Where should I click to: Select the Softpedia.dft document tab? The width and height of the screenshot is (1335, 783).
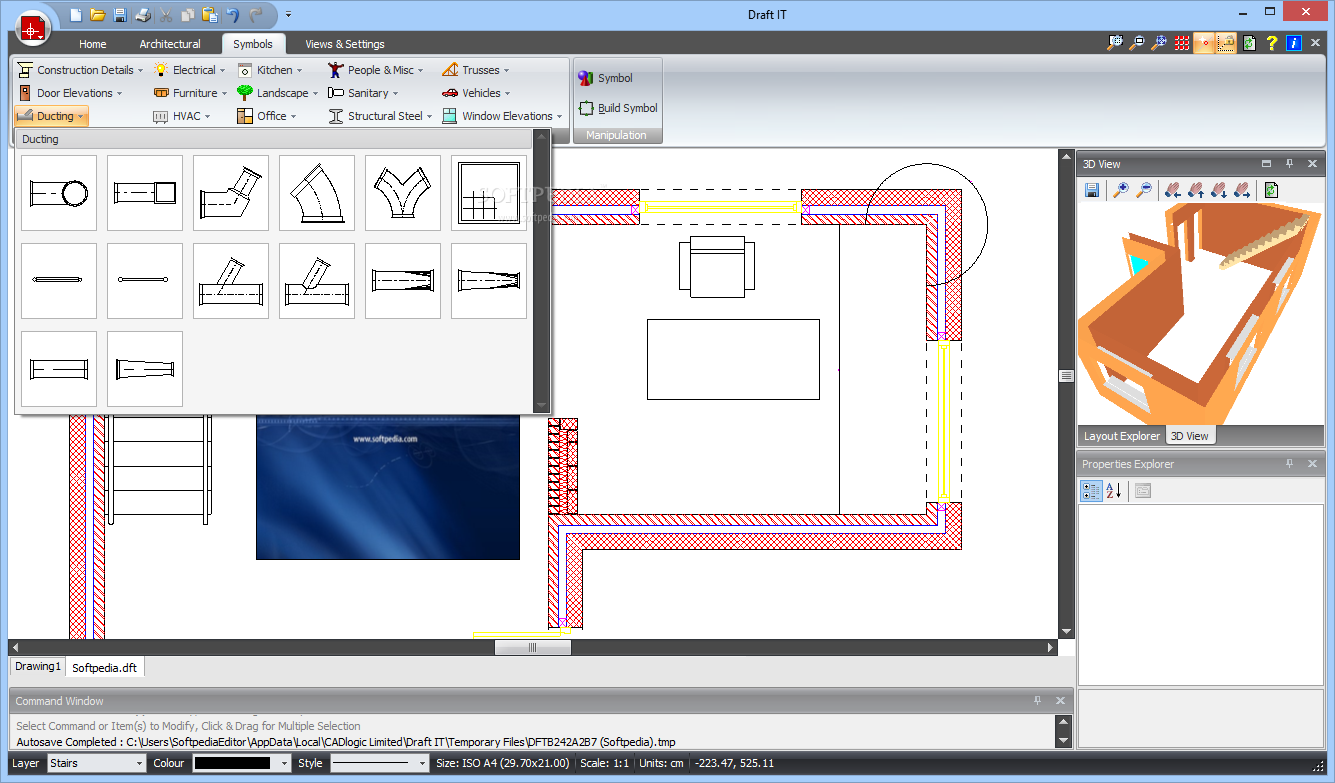click(105, 667)
